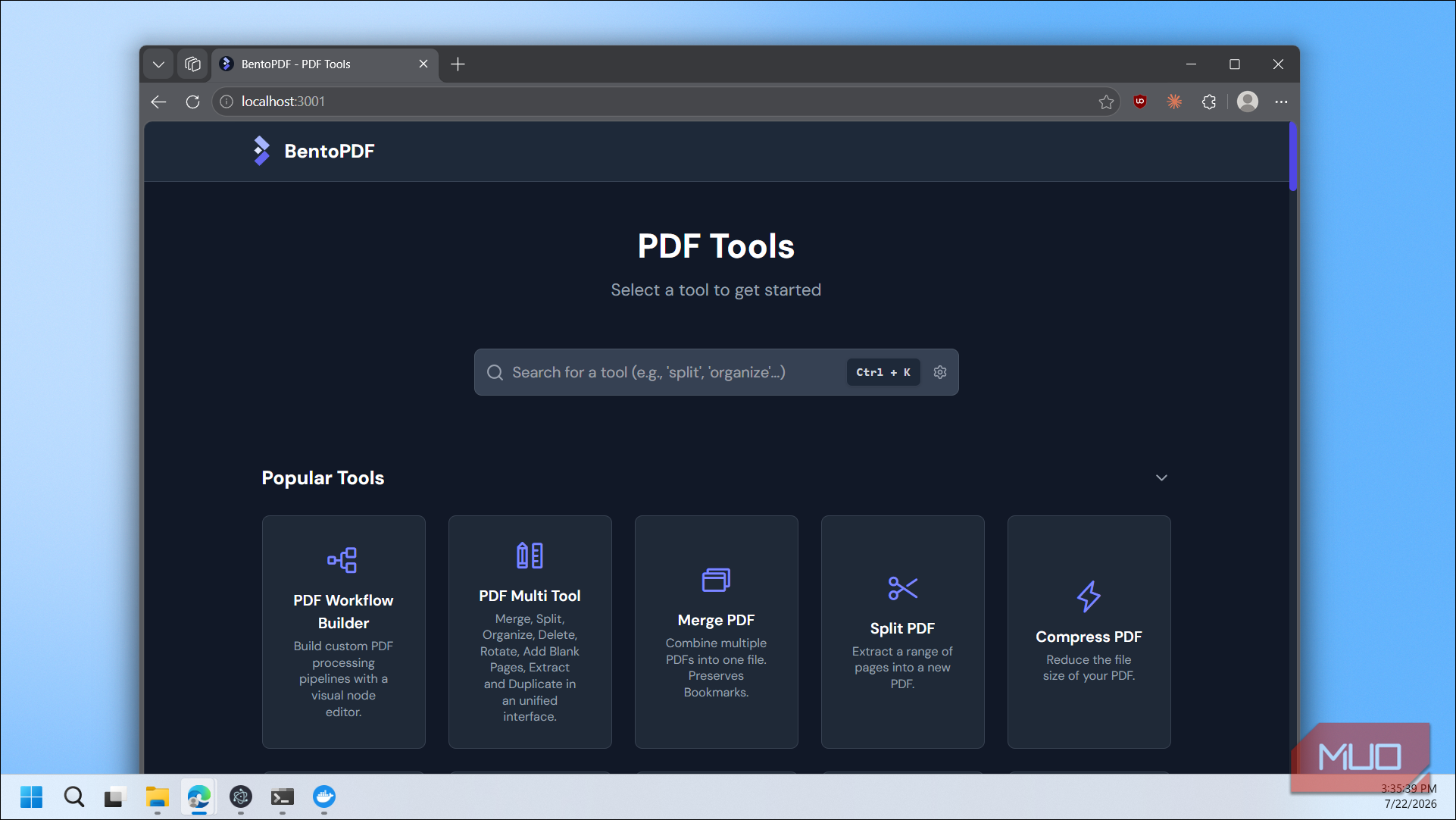The width and height of the screenshot is (1456, 820).
Task: Open the Terminal taskbar icon
Action: click(282, 797)
